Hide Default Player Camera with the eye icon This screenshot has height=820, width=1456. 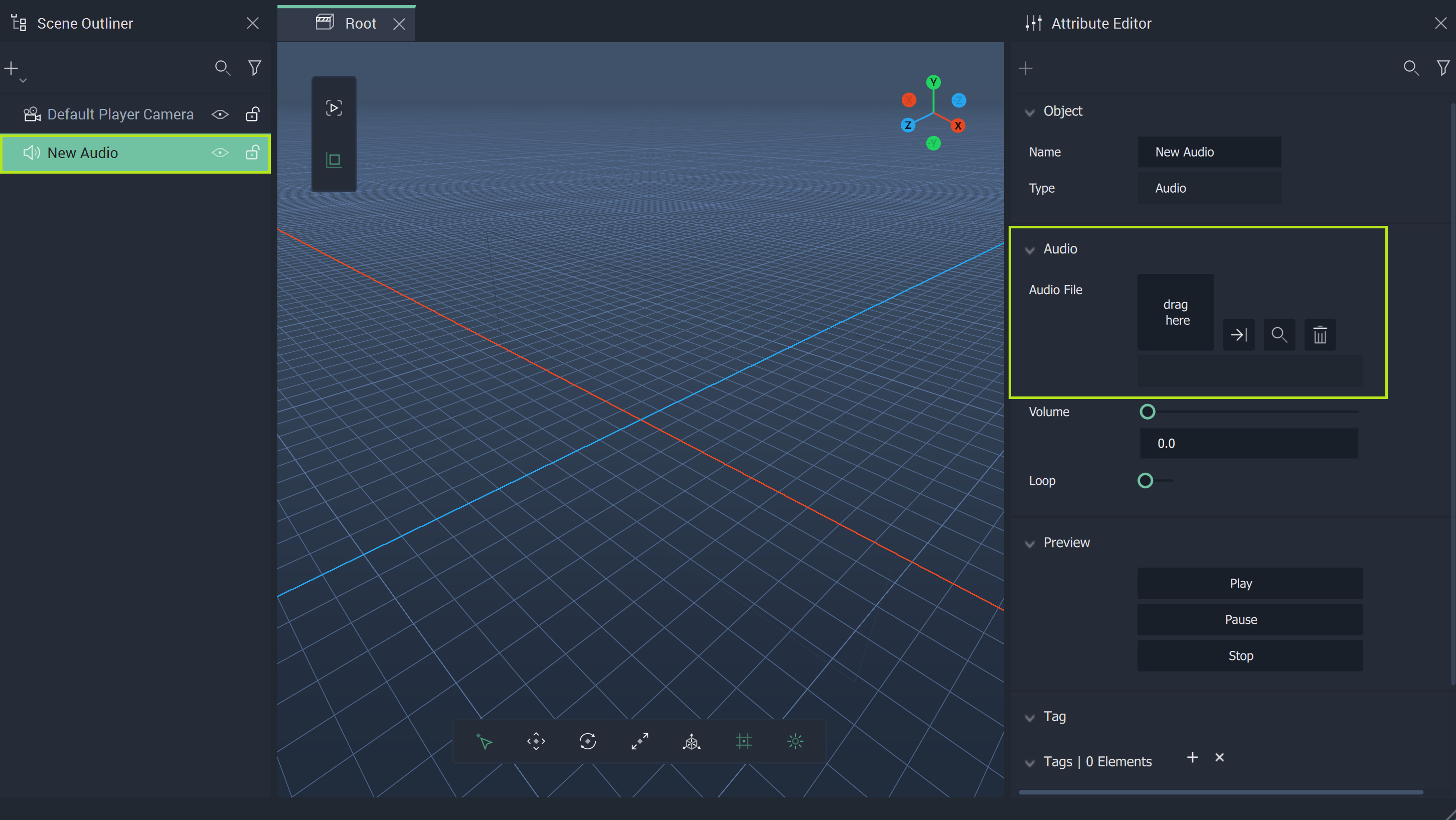[220, 115]
